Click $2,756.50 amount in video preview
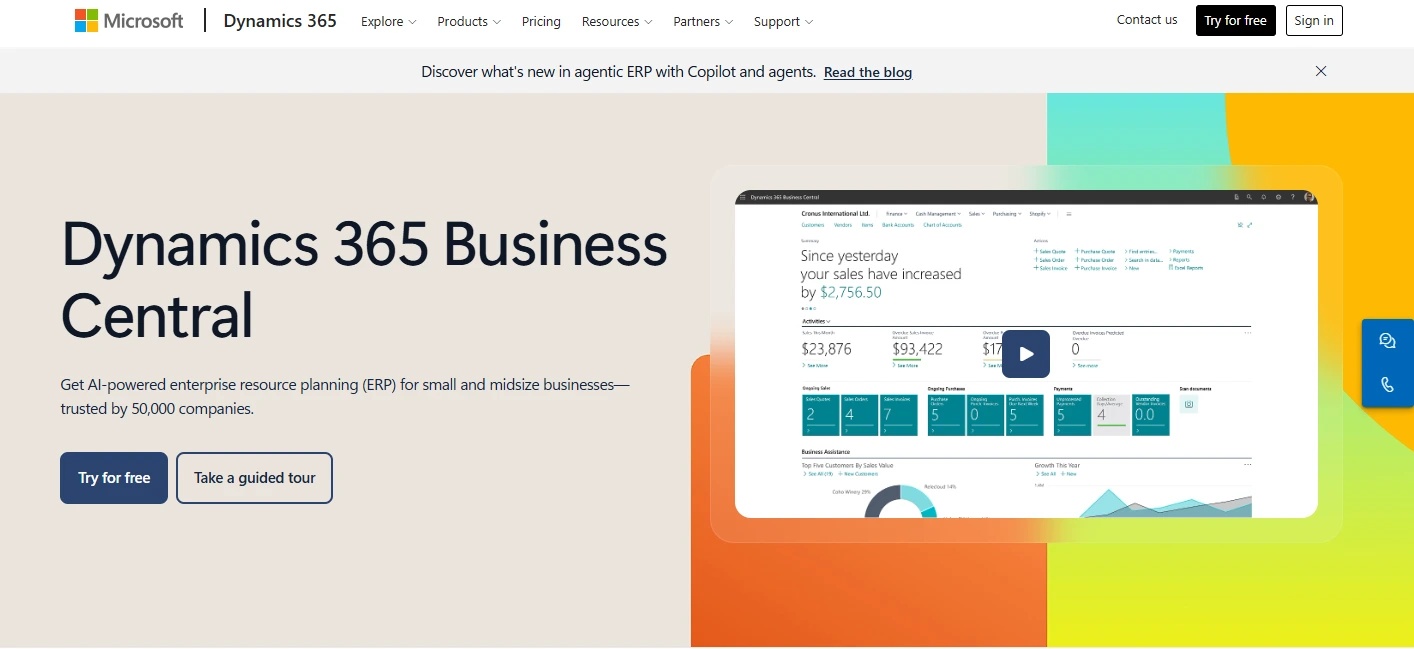1414x649 pixels. point(851,292)
